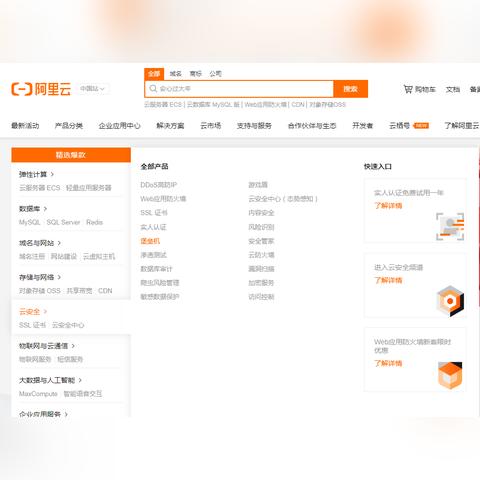Open the 最新活动 nav menu

click(25, 126)
